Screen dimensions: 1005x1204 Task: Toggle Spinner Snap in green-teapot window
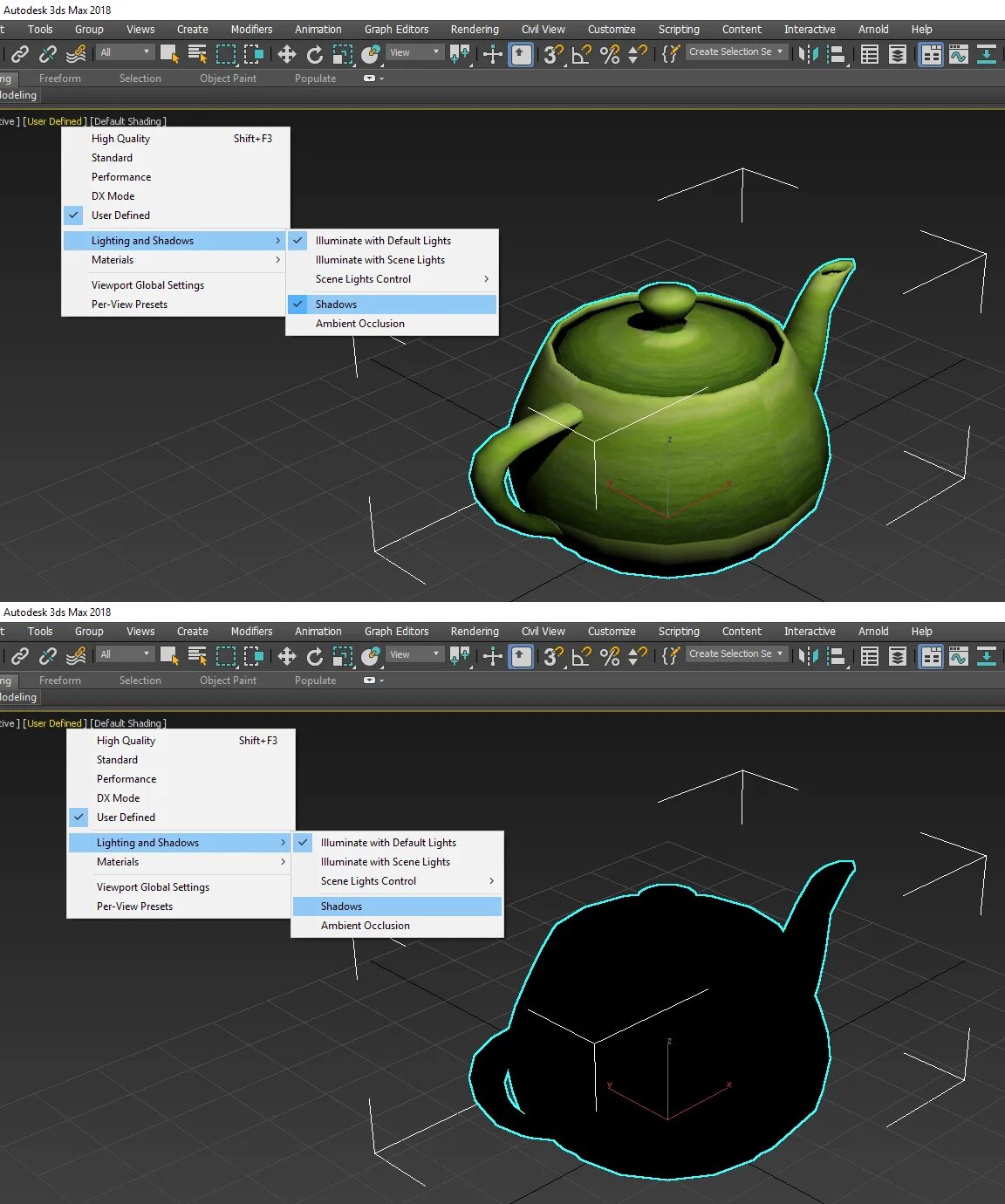[638, 54]
